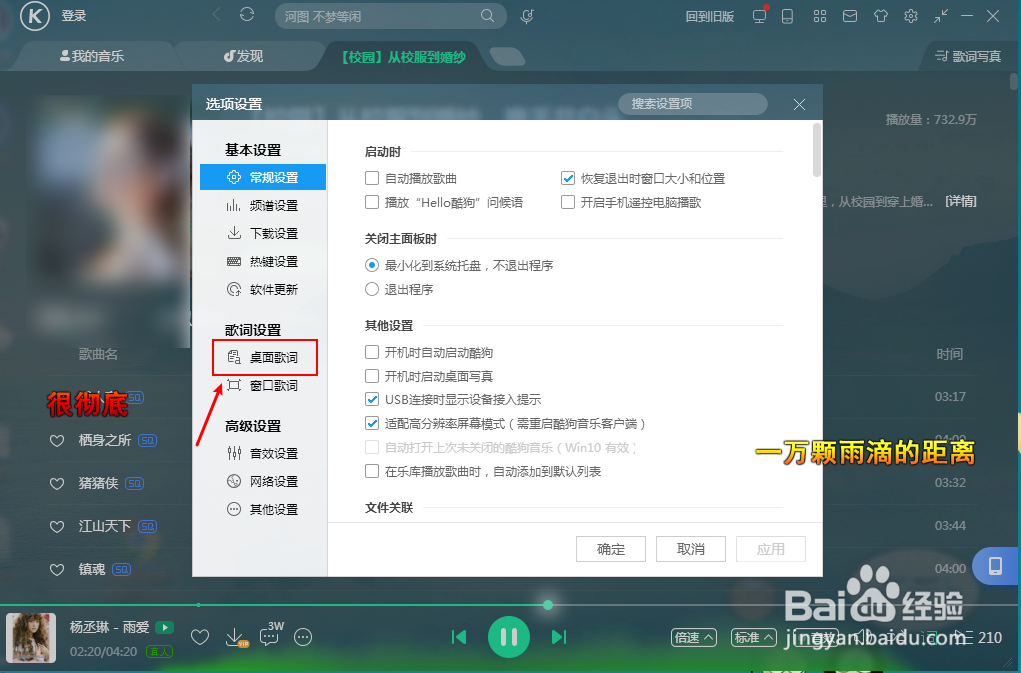Click 登录 to sign in
The image size is (1021, 673).
coord(74,16)
